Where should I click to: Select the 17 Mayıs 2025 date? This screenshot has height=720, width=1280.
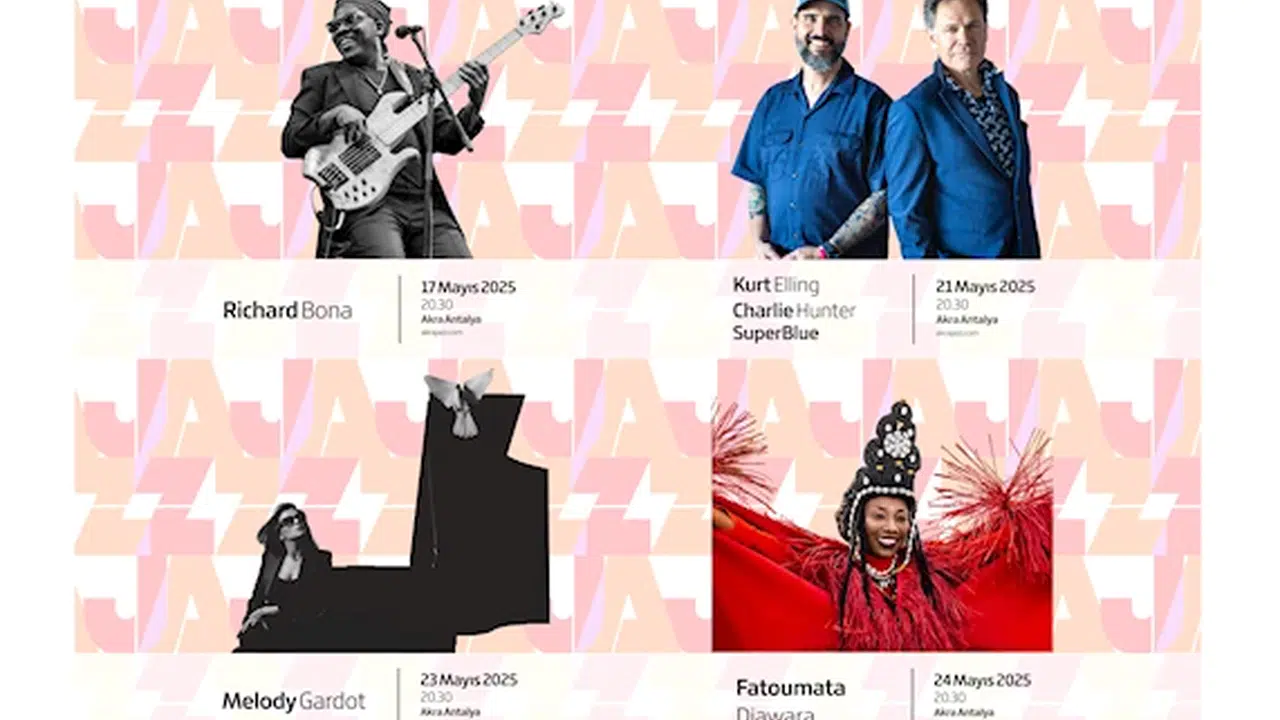[468, 287]
